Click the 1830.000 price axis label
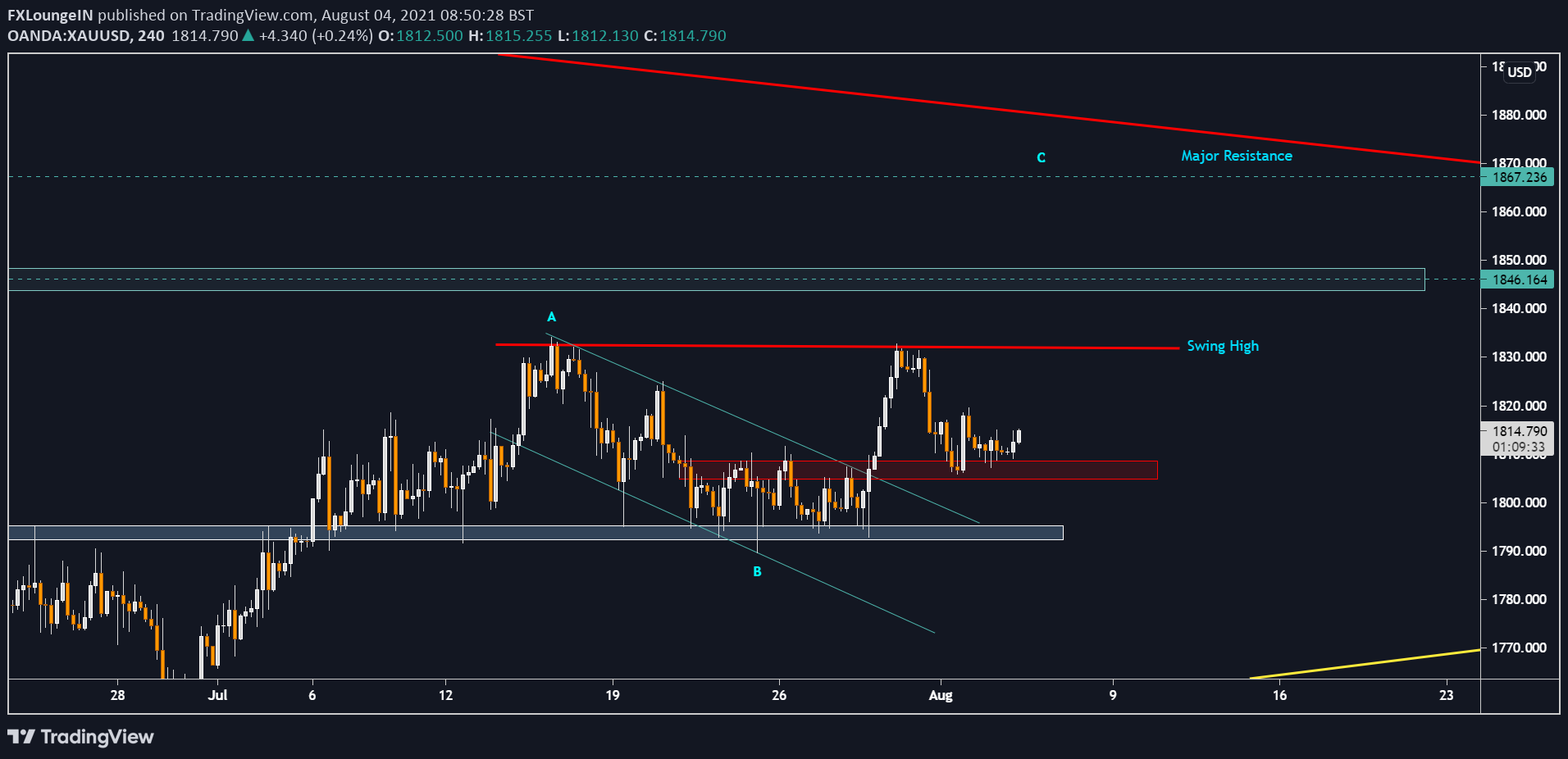1568x759 pixels. pyautogui.click(x=1520, y=357)
